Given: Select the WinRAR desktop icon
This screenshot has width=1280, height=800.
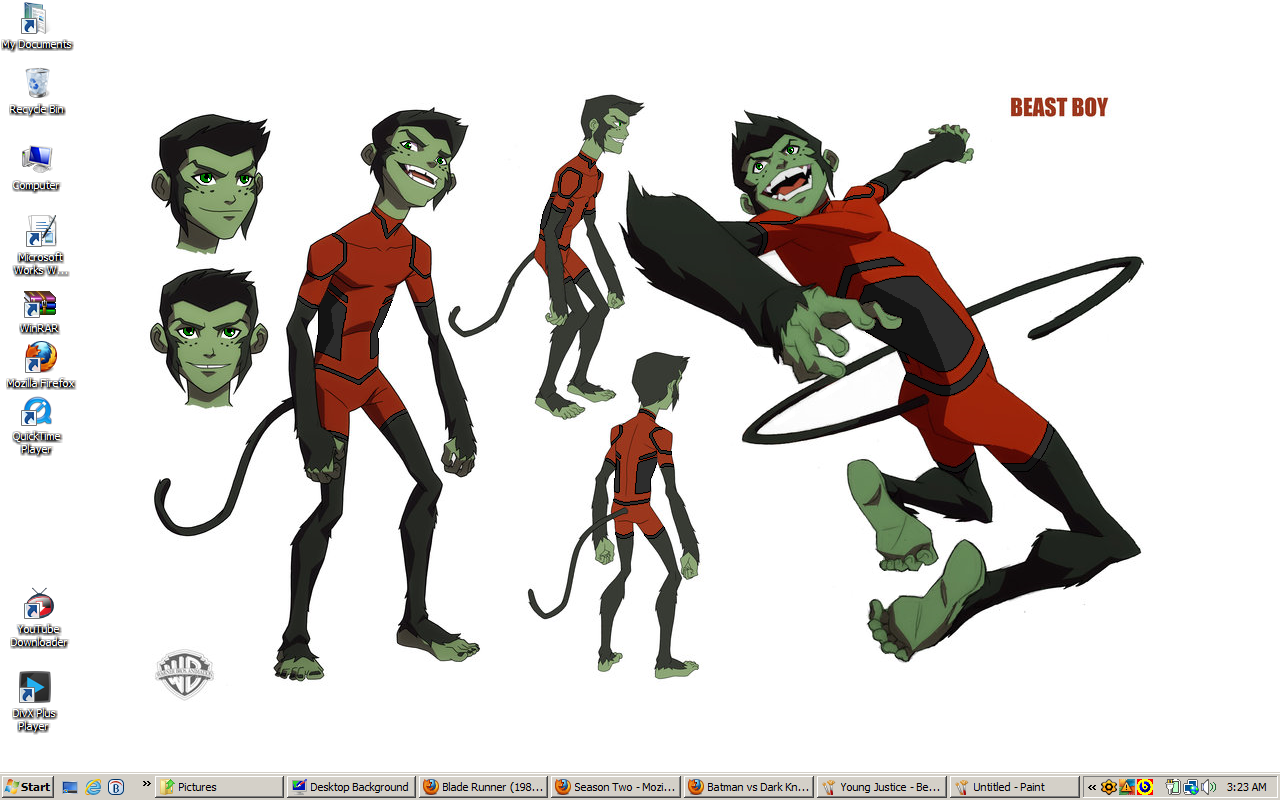Looking at the screenshot, I should 39,312.
